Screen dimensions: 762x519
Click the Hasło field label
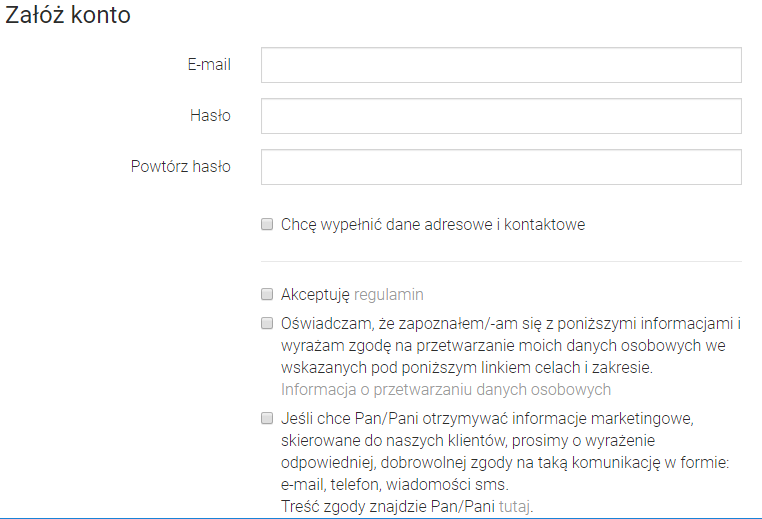(210, 116)
